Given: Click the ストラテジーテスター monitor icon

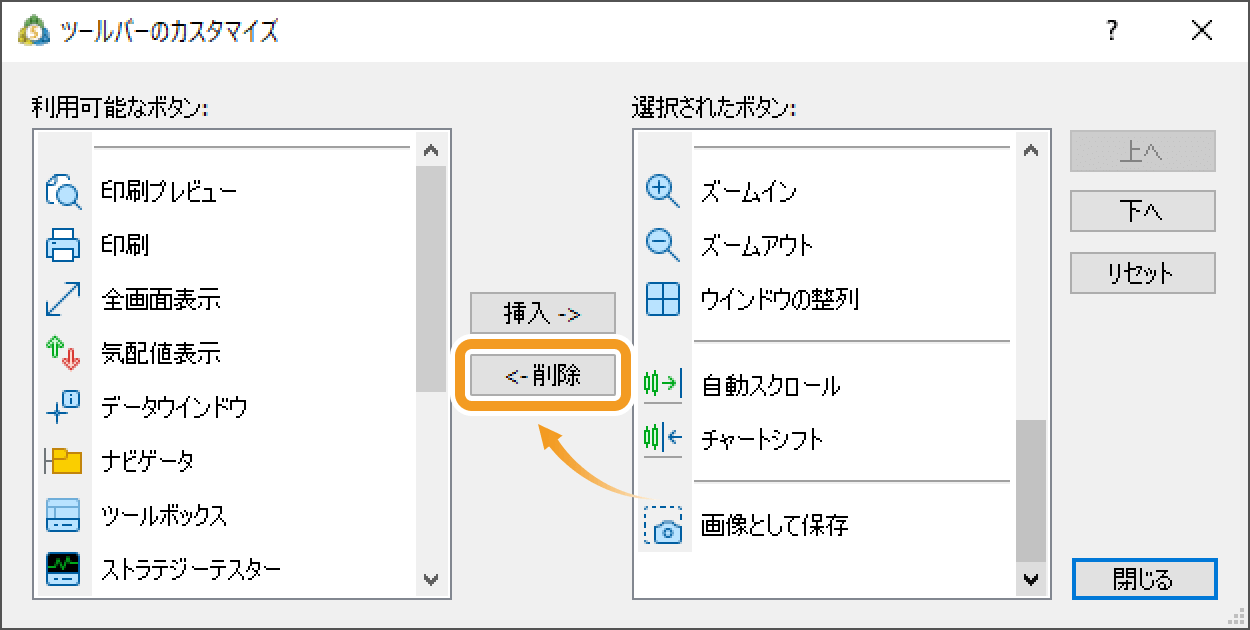Looking at the screenshot, I should (63, 569).
